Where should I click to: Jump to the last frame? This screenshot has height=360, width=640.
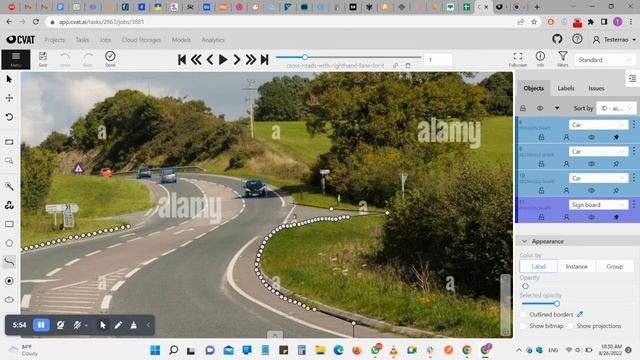click(x=264, y=60)
